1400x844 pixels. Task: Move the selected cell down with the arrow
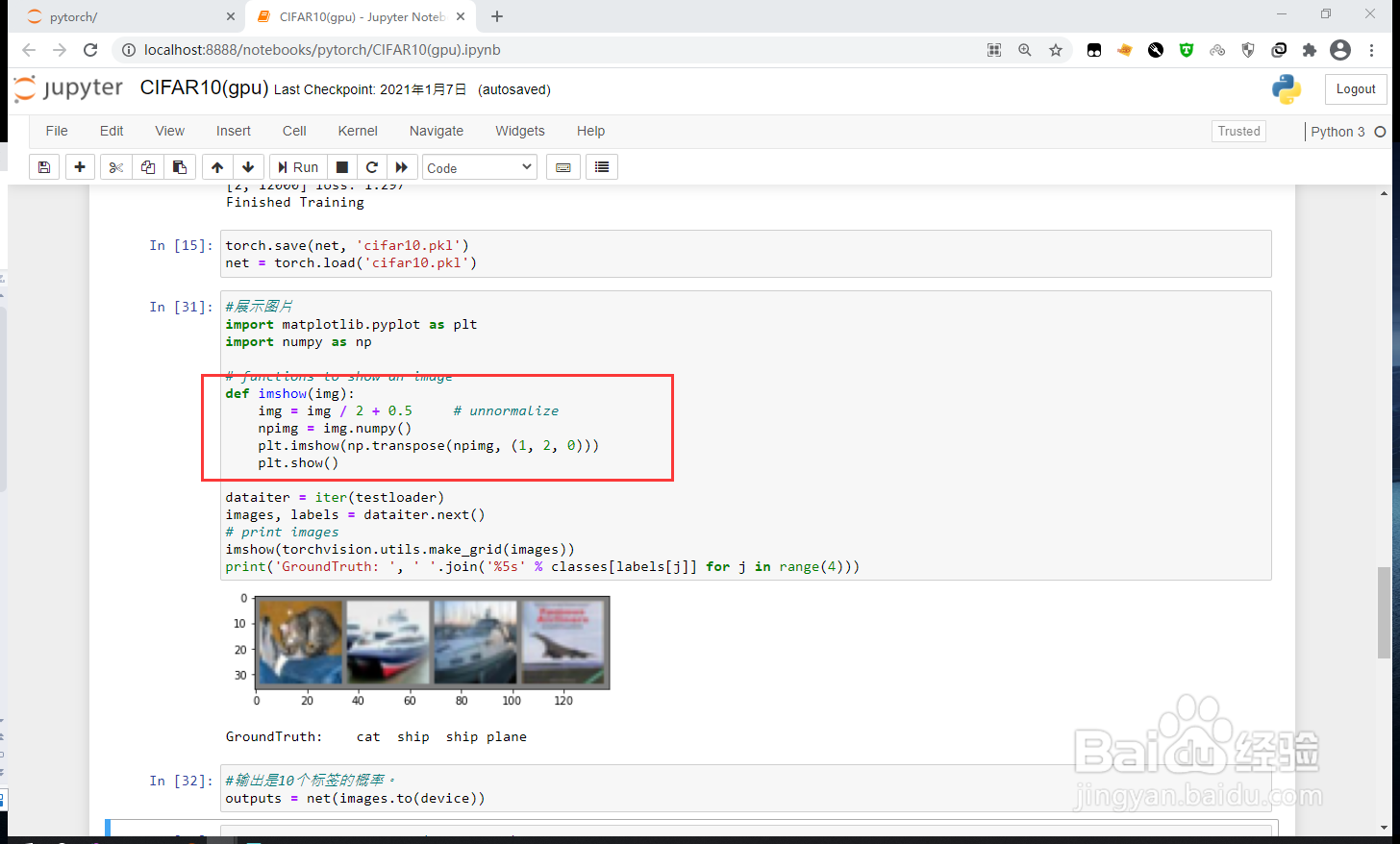pyautogui.click(x=248, y=167)
